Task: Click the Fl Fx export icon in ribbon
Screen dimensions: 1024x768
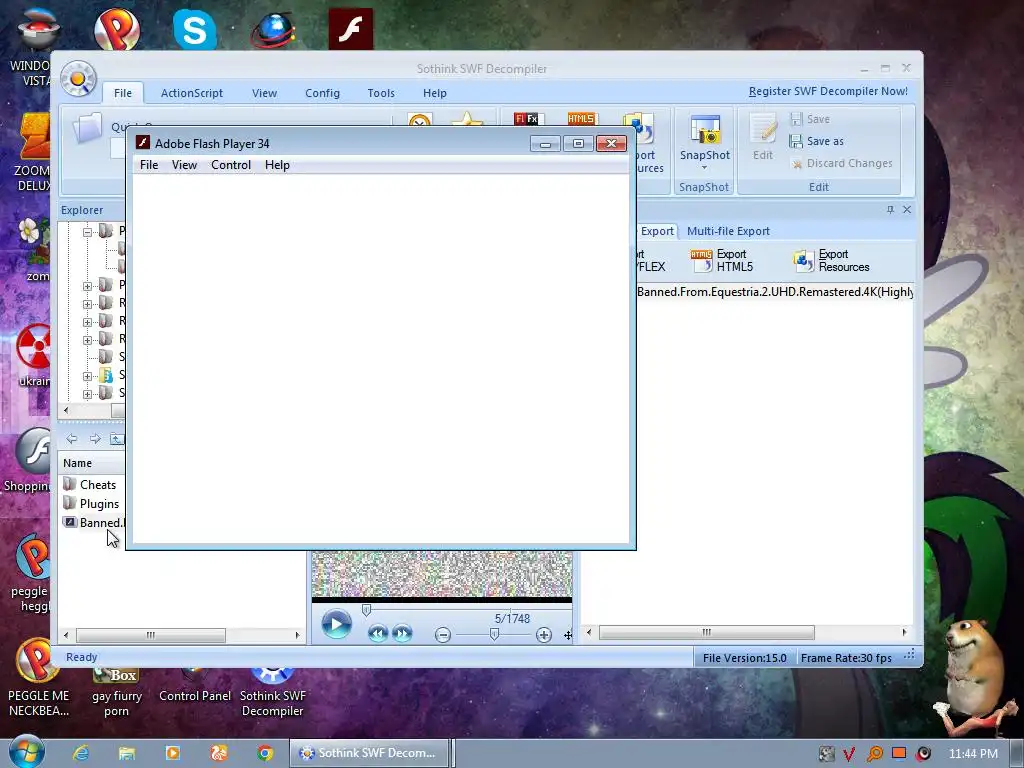Action: pyautogui.click(x=528, y=119)
